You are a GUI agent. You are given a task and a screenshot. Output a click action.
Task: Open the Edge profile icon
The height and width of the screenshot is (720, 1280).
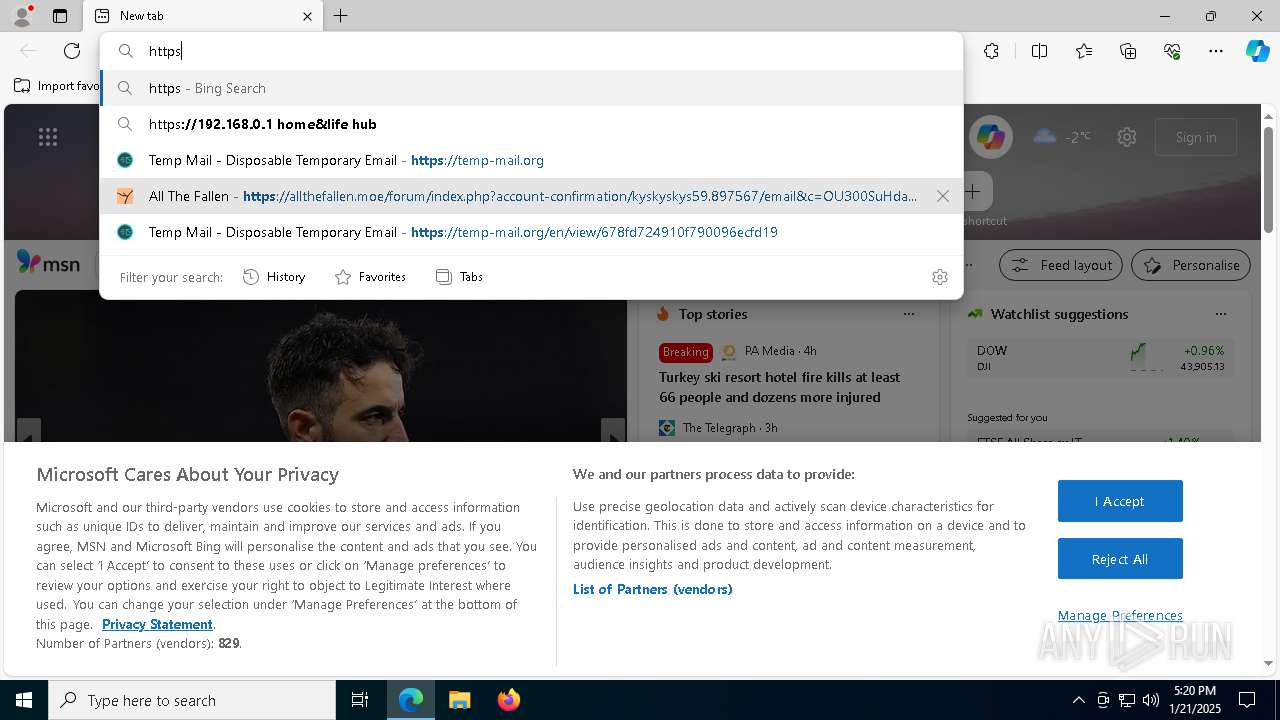(21, 16)
